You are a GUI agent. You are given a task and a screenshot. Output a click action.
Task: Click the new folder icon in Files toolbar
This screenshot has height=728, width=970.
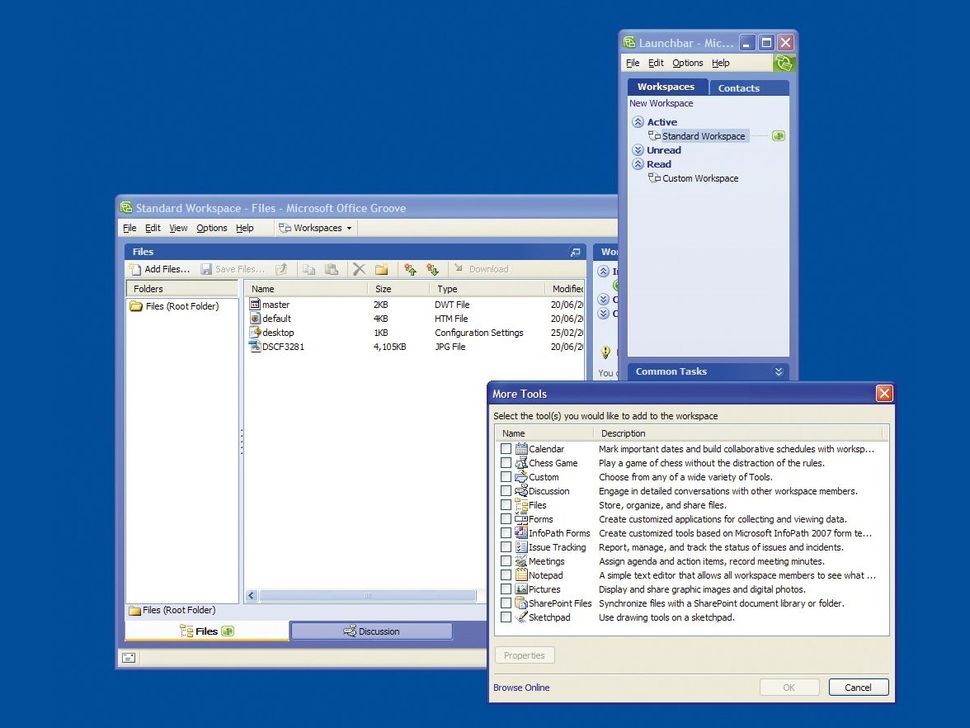tap(384, 269)
